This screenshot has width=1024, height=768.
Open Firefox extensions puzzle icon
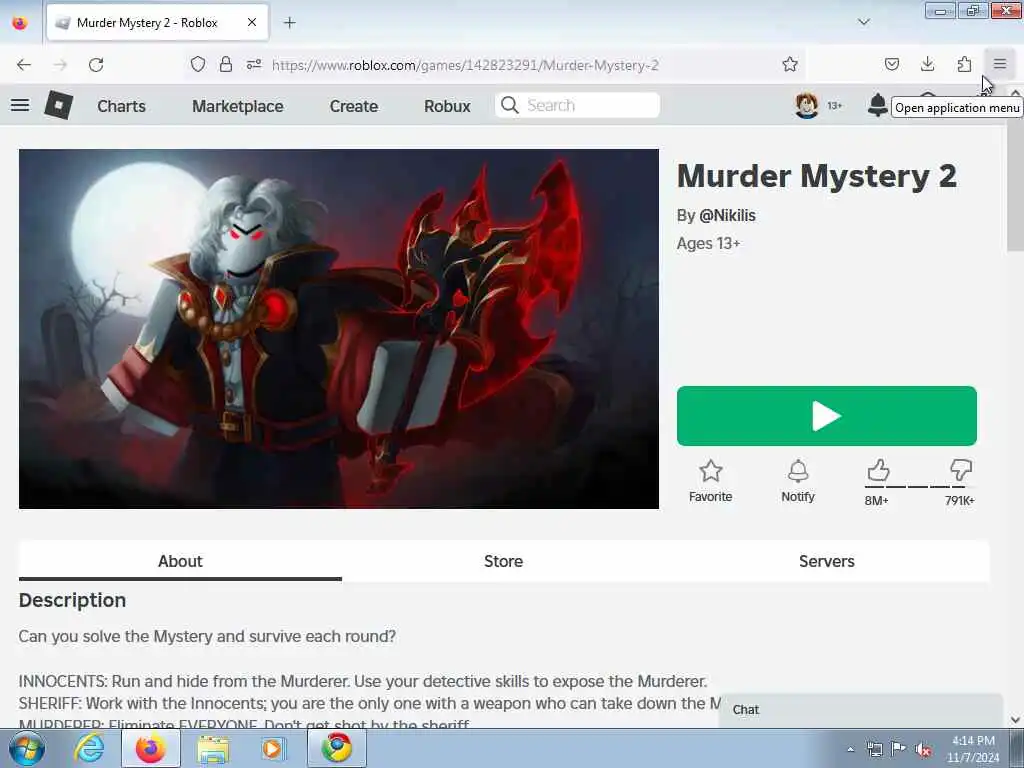(x=964, y=64)
